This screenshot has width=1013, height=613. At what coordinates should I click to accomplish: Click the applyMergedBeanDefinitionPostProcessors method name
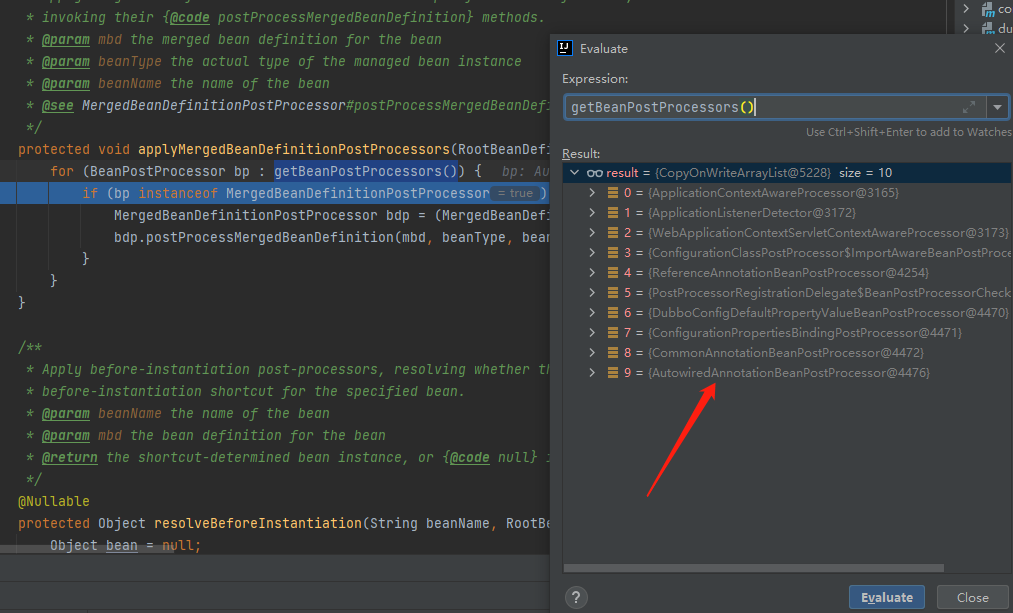(293, 149)
